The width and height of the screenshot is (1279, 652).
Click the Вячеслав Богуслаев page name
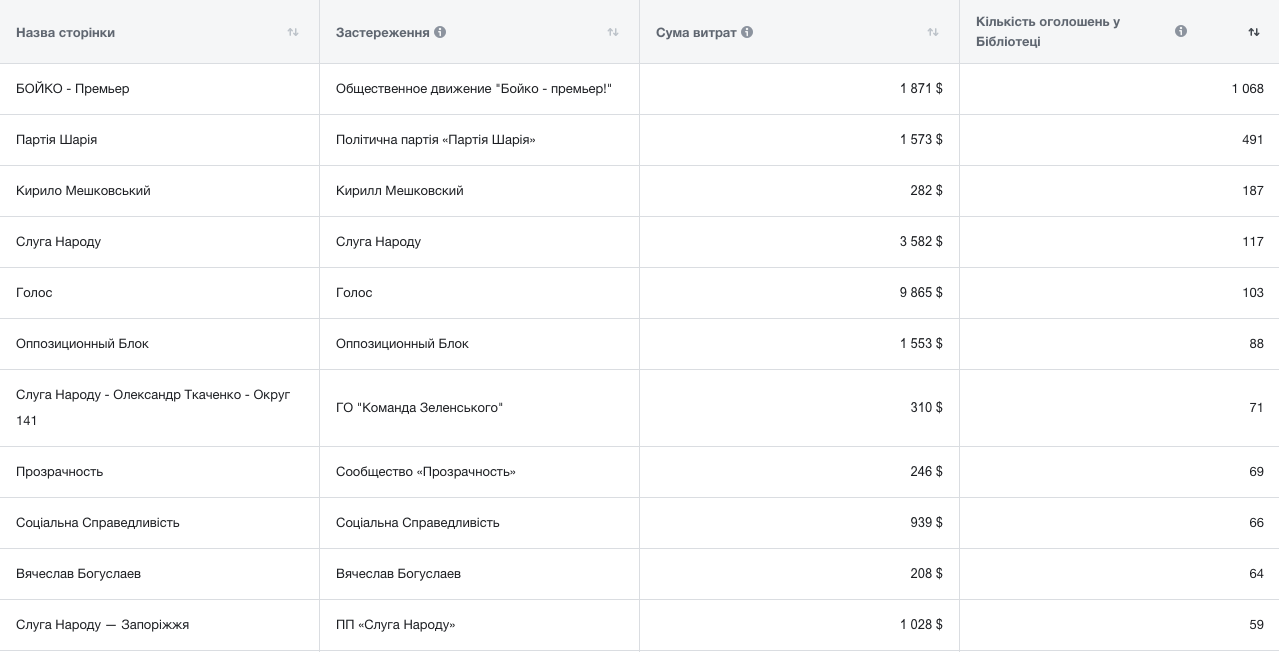click(x=78, y=574)
